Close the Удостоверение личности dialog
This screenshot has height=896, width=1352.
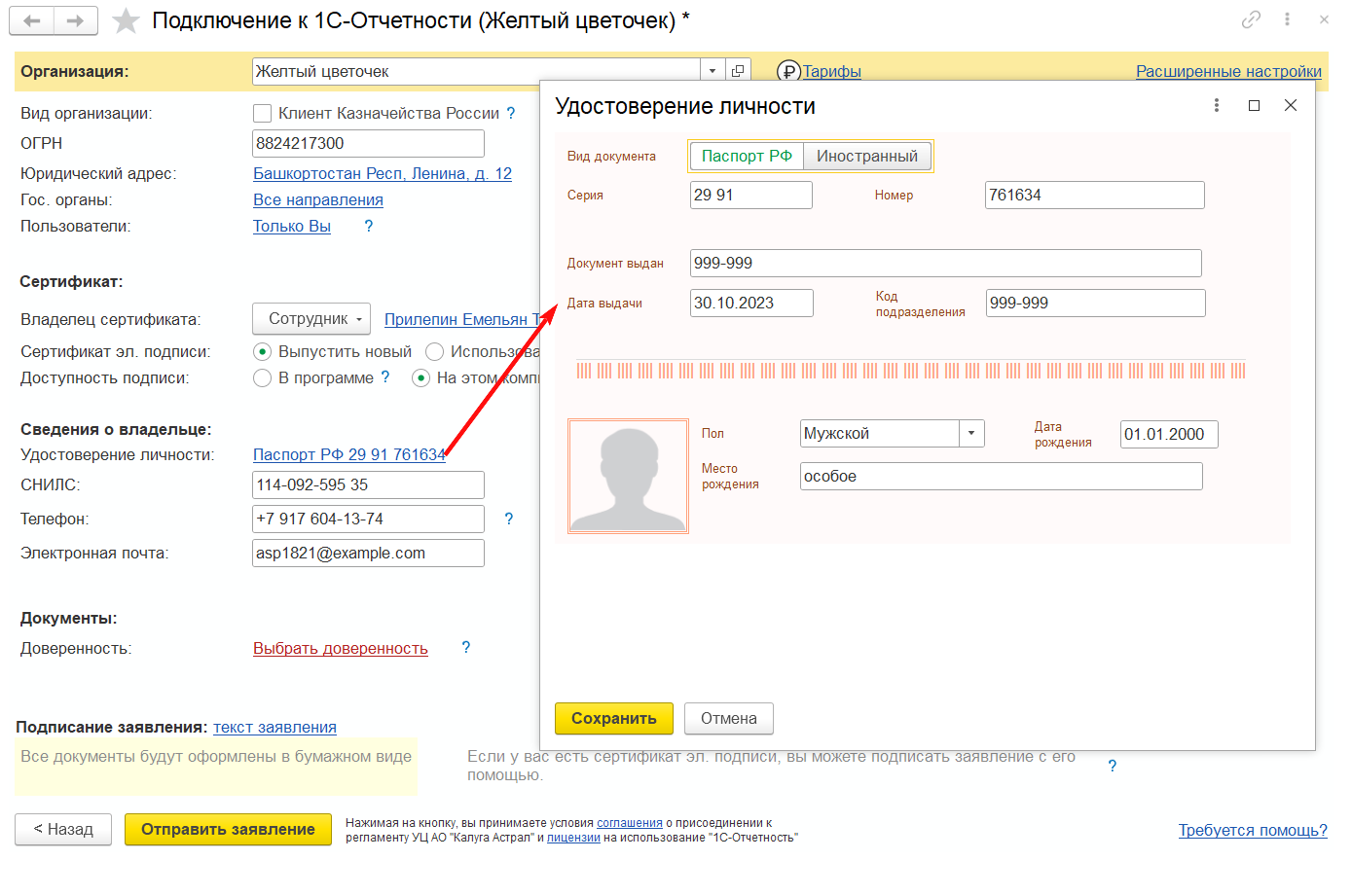[x=1291, y=105]
